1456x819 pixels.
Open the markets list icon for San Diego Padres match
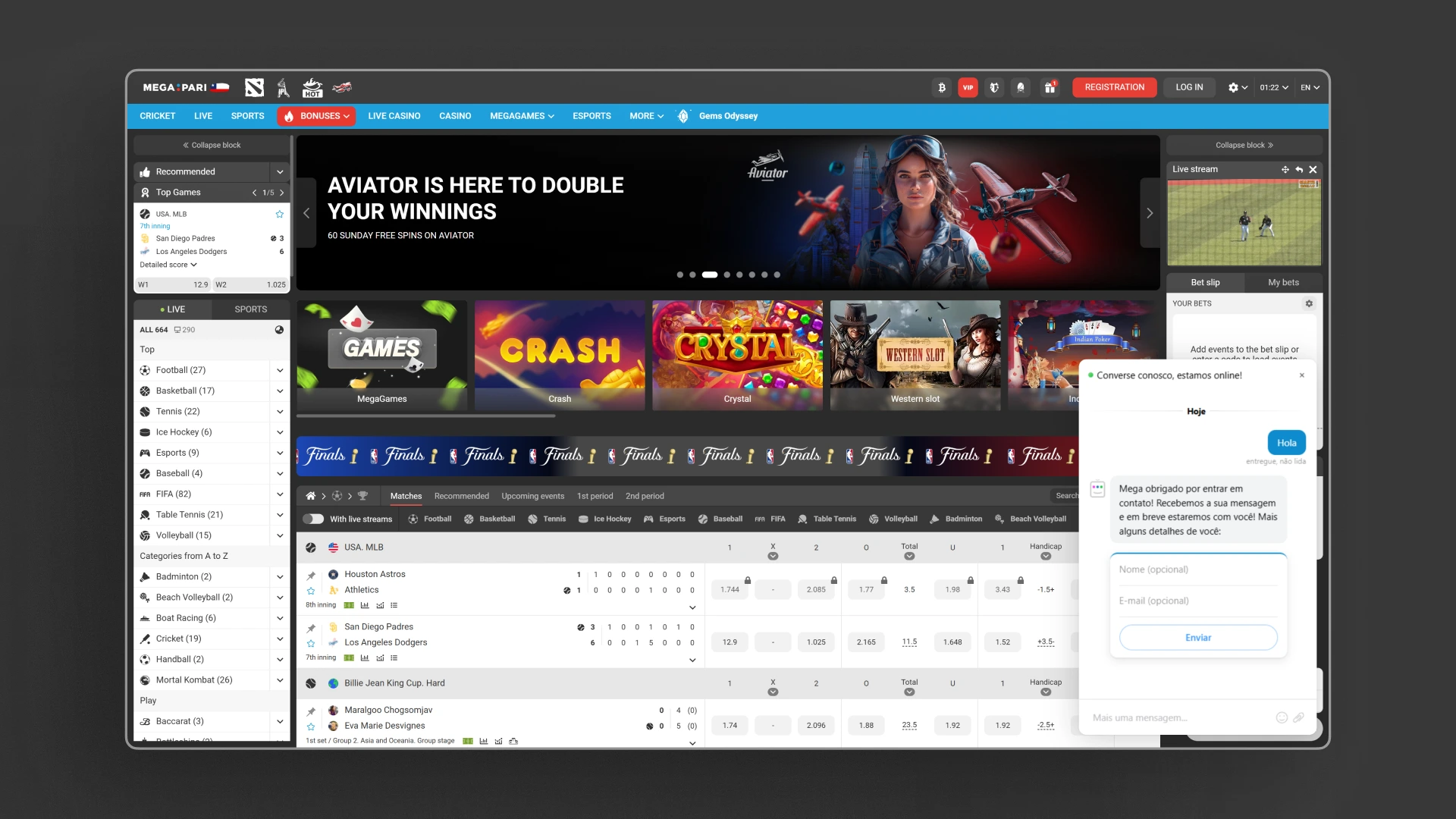(x=394, y=657)
